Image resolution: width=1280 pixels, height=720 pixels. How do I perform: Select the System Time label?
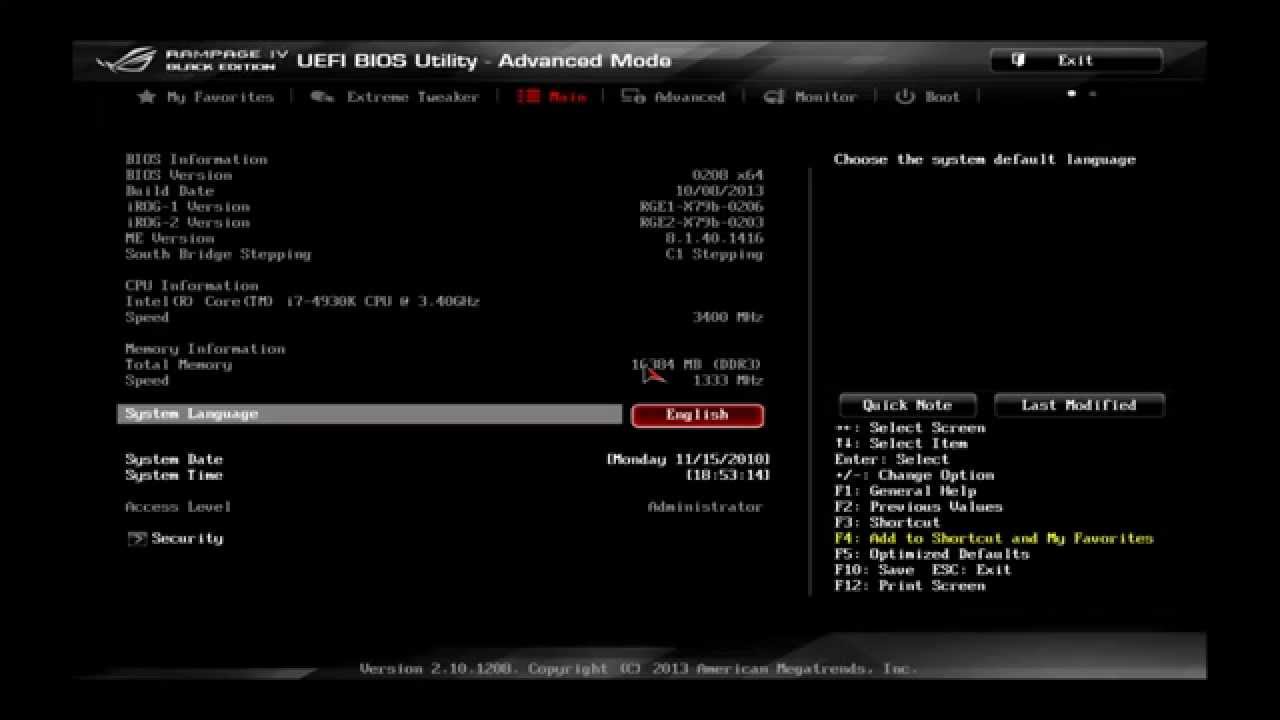(174, 476)
